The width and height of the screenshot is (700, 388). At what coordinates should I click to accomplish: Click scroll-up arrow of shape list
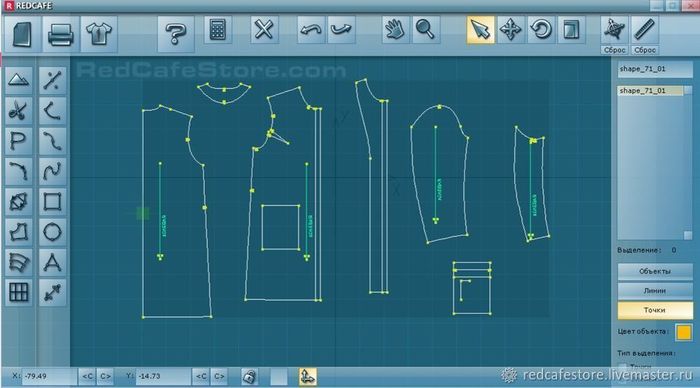pyautogui.click(x=688, y=91)
